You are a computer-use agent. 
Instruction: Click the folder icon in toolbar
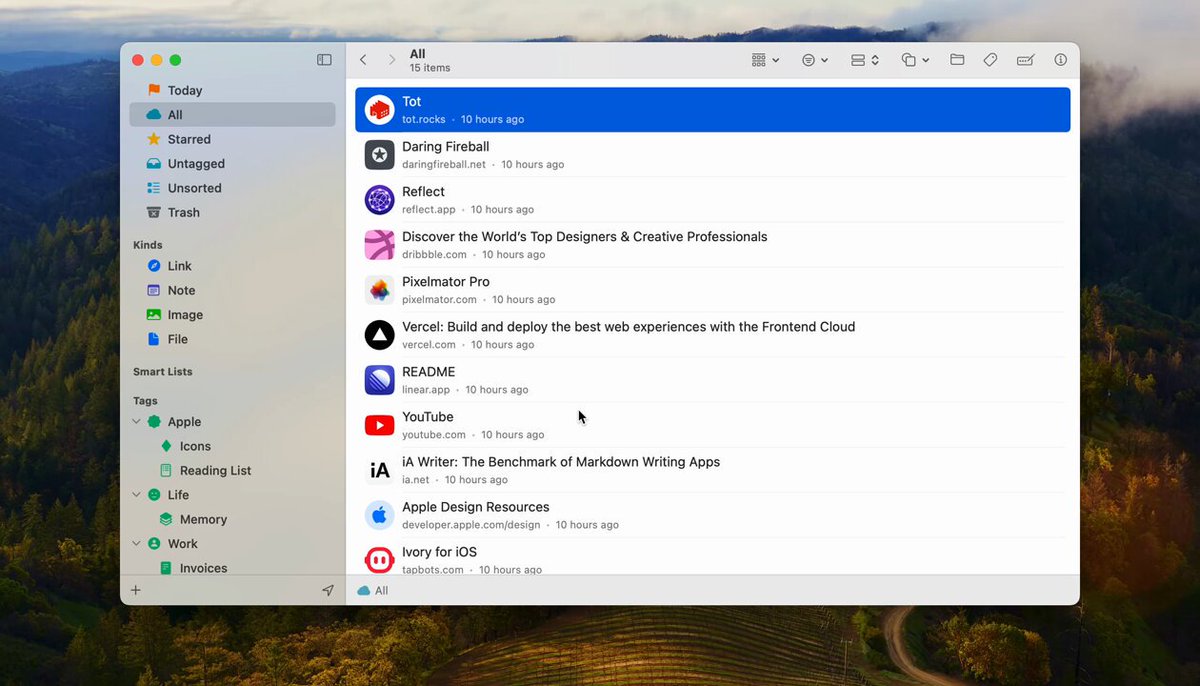(957, 60)
